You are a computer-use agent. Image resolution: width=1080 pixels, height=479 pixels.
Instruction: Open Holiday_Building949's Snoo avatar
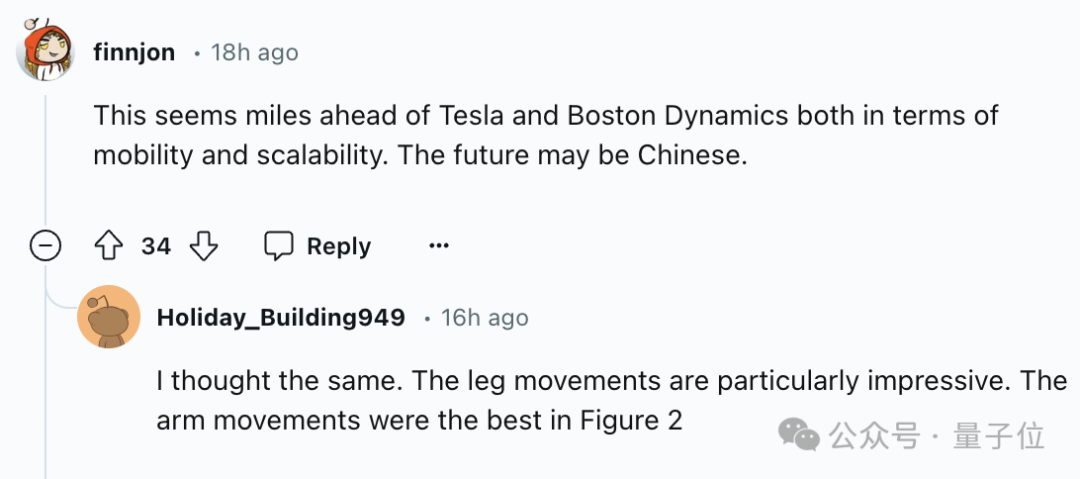108,318
